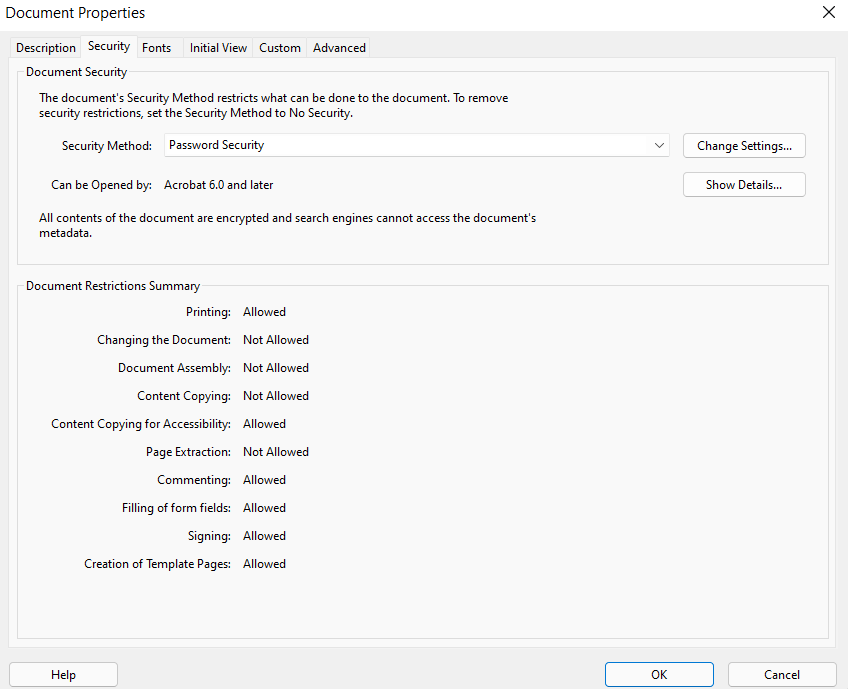The height and width of the screenshot is (689, 848).
Task: Open the Help dialog
Action: (63, 674)
